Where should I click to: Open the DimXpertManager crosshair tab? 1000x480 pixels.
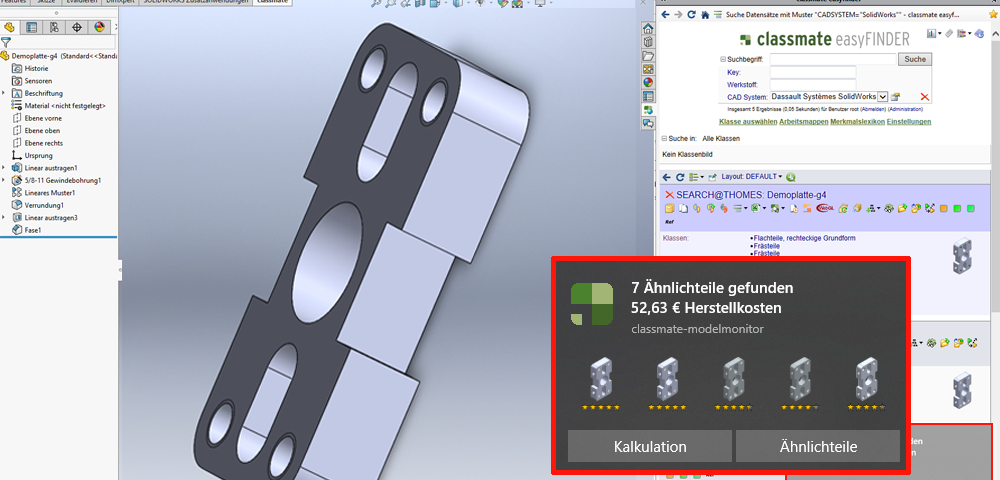77,27
